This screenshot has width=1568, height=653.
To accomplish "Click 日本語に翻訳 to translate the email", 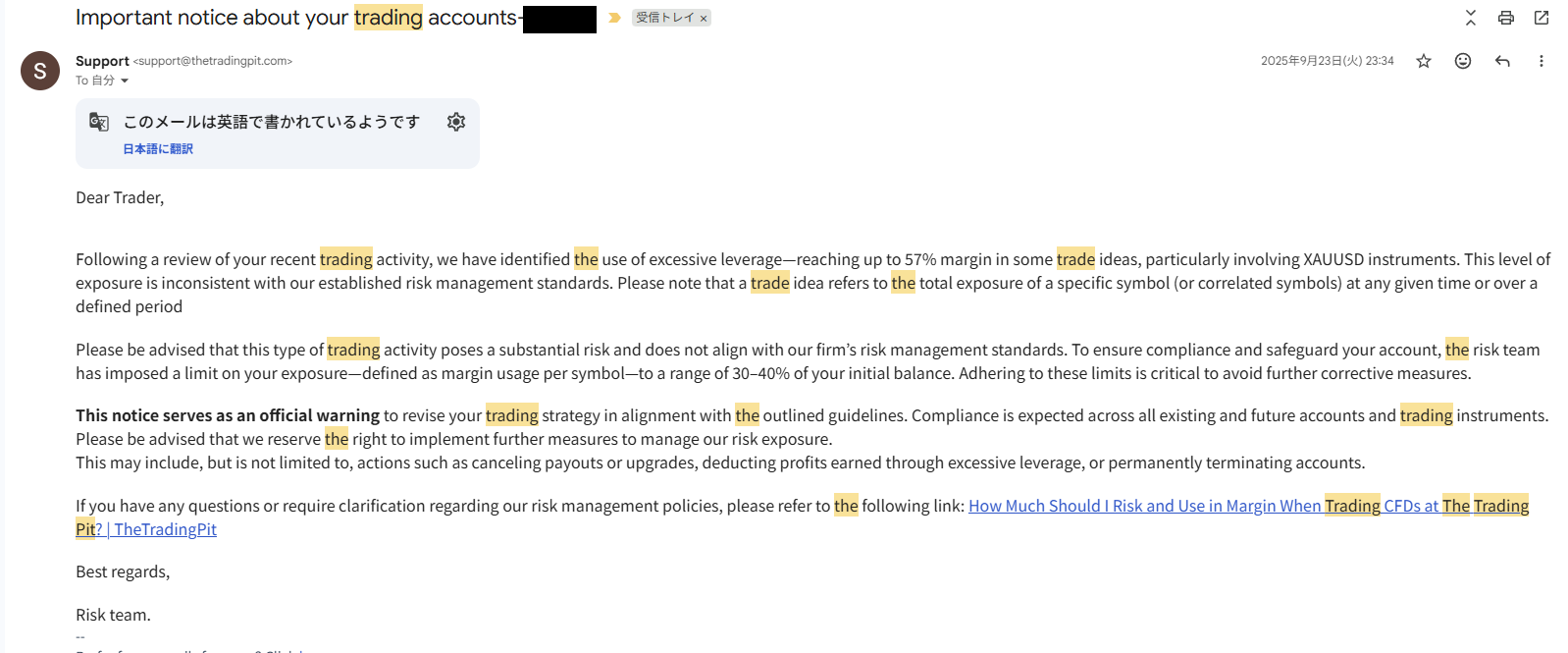I will coord(158,149).
